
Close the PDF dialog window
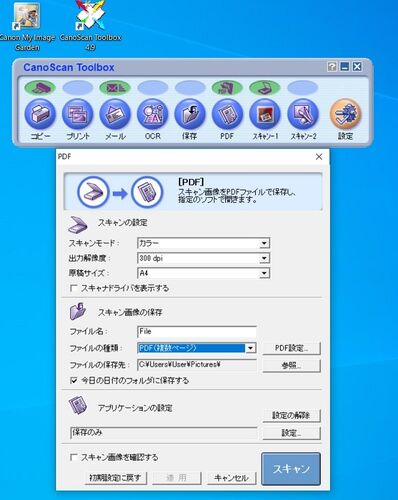pyautogui.click(x=319, y=156)
